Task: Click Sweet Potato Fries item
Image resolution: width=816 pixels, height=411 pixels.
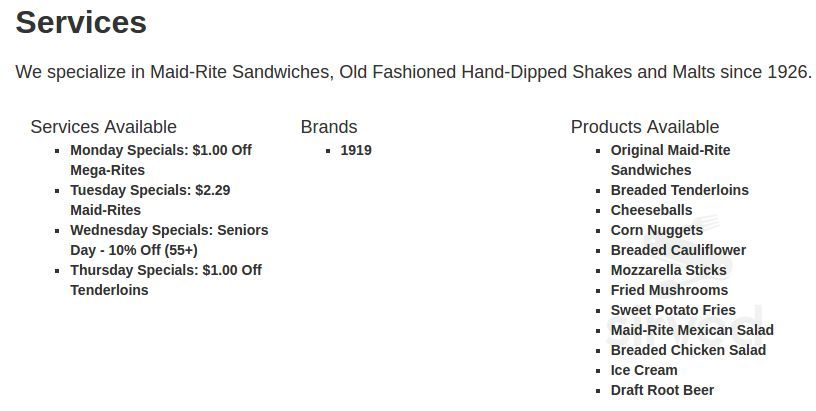Action: (673, 310)
